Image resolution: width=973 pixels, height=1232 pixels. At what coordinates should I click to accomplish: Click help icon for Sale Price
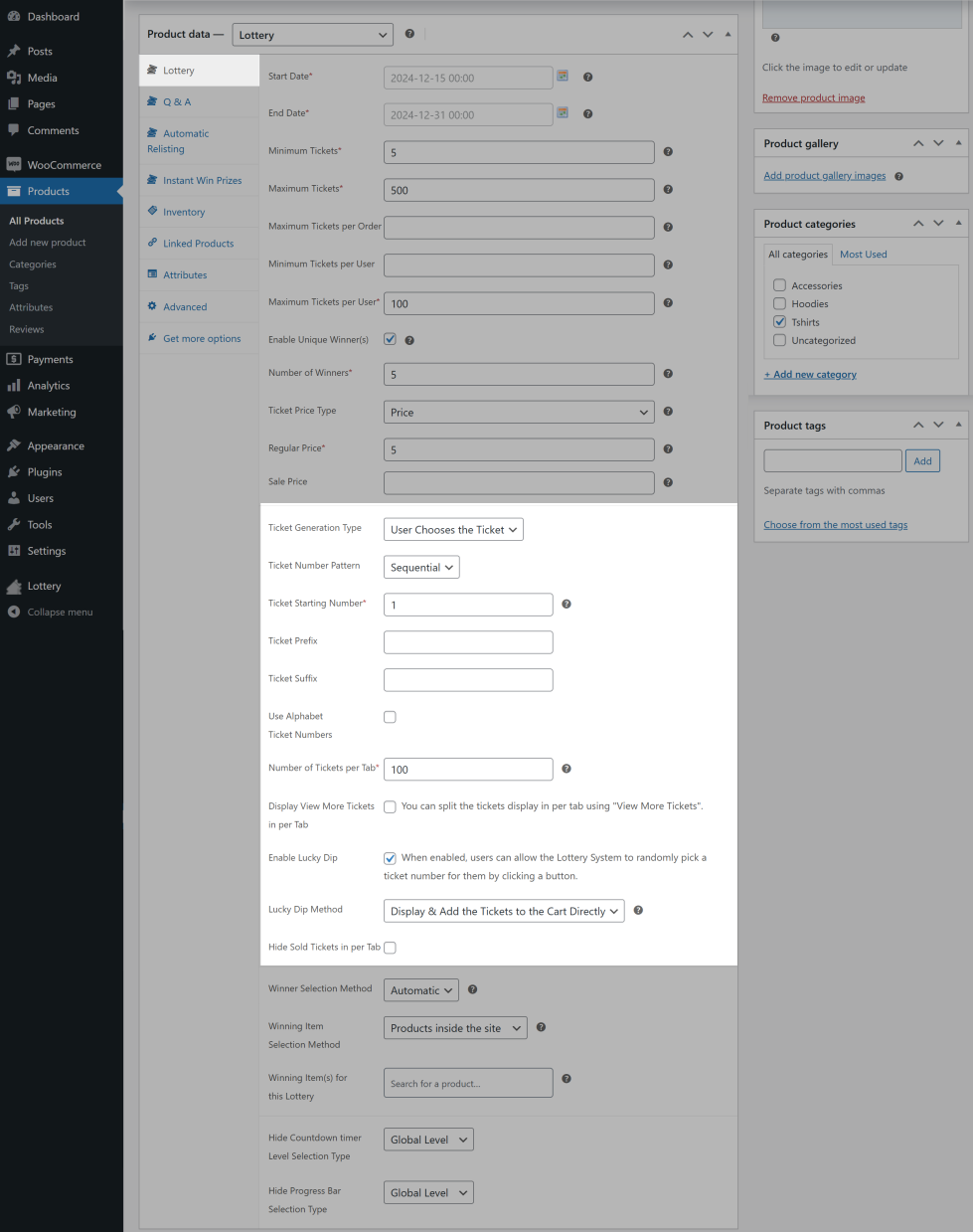(668, 482)
